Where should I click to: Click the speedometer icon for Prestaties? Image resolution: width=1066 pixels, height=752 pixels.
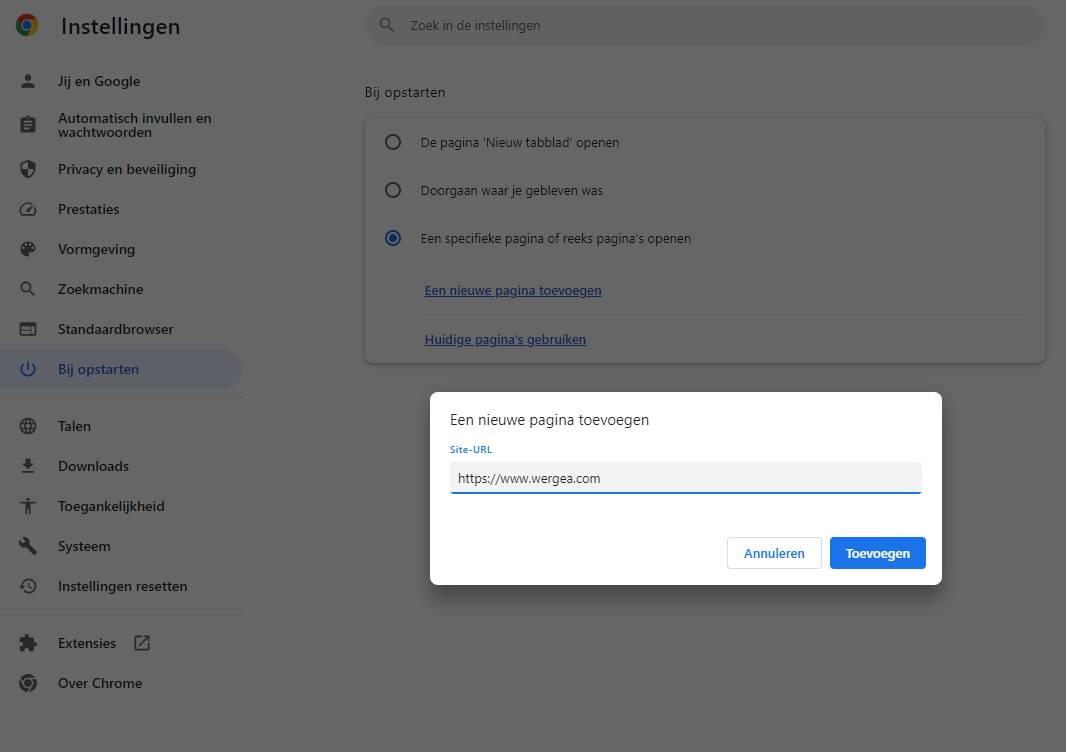[28, 210]
